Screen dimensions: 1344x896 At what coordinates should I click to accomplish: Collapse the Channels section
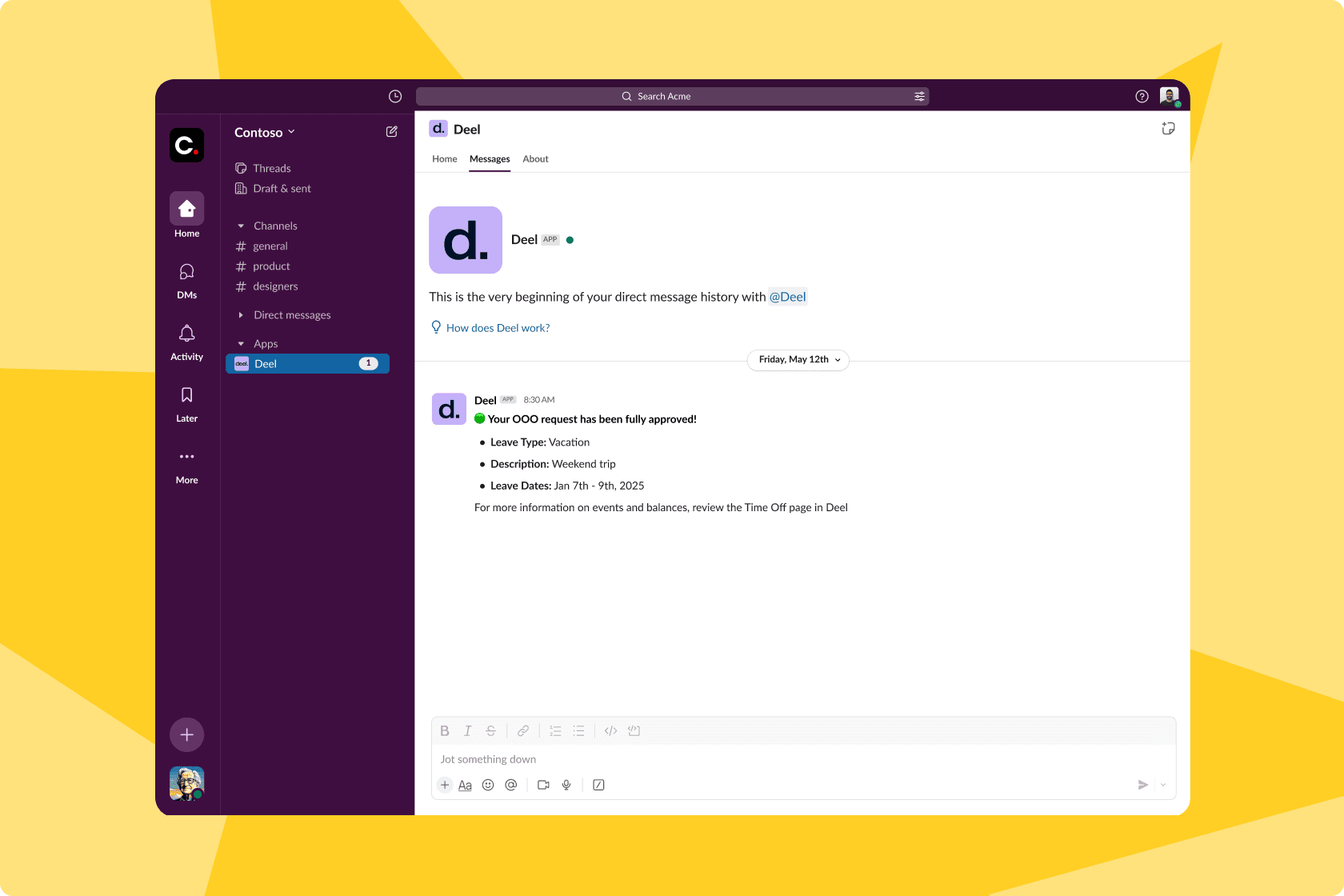click(x=241, y=226)
